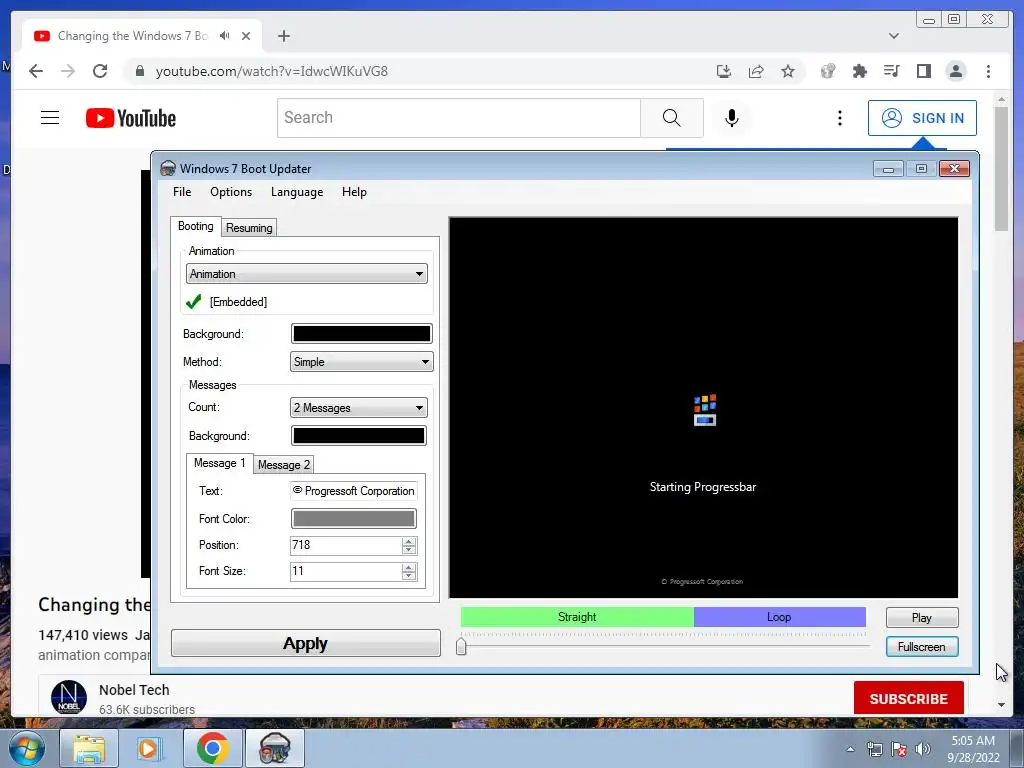Viewport: 1024px width, 768px height.
Task: Click the blue Loop segment bar
Action: (779, 616)
